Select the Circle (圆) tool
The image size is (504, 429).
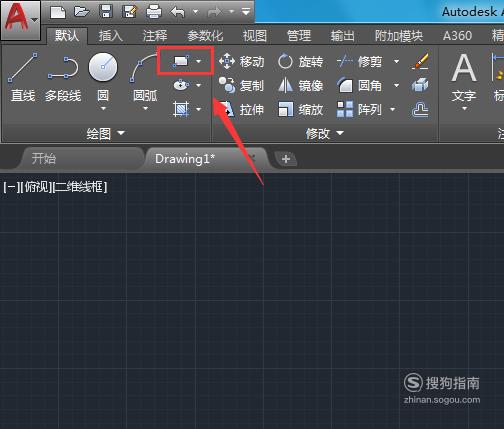point(103,76)
